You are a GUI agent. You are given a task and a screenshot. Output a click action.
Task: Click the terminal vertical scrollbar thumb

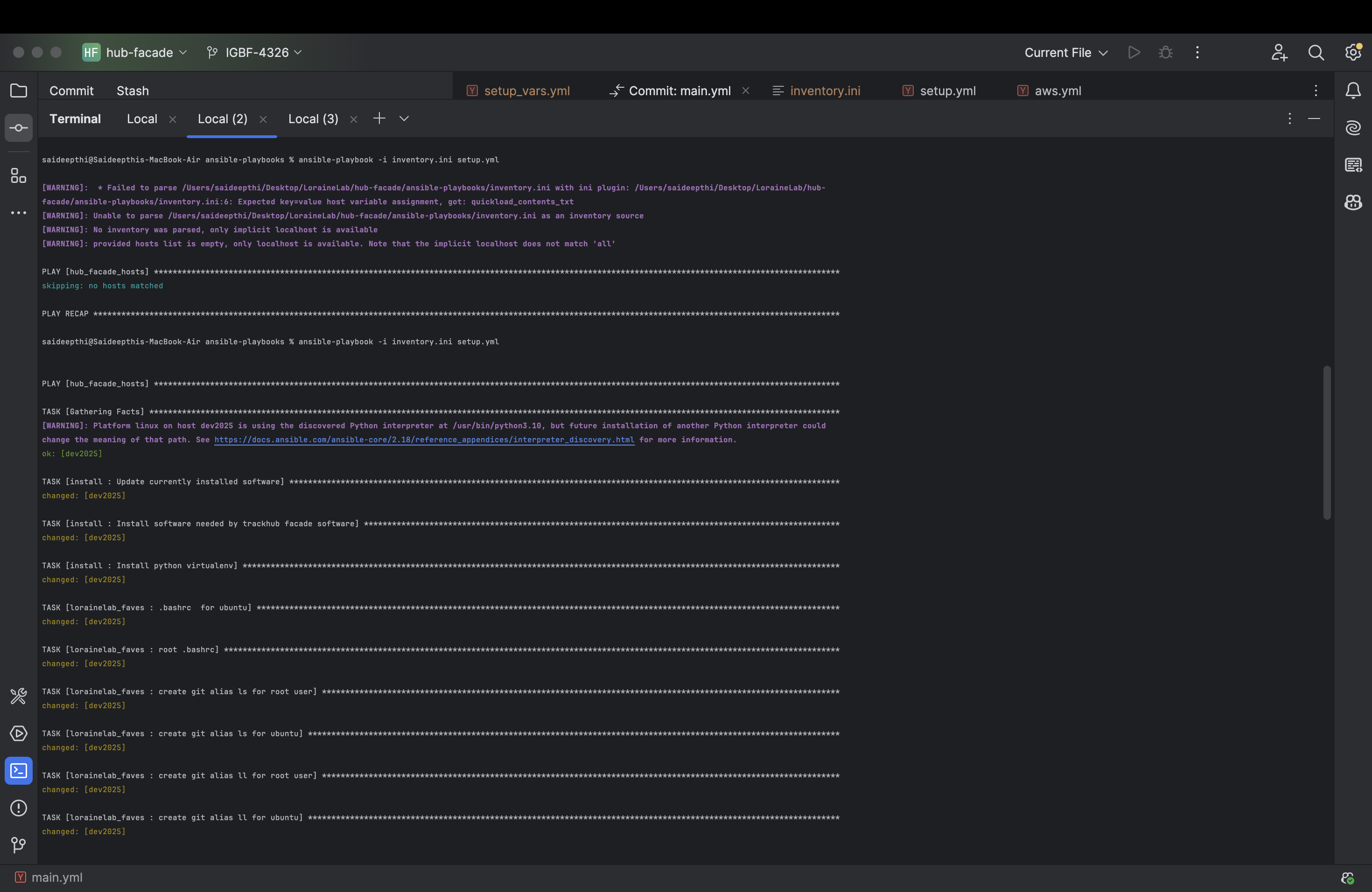1326,442
